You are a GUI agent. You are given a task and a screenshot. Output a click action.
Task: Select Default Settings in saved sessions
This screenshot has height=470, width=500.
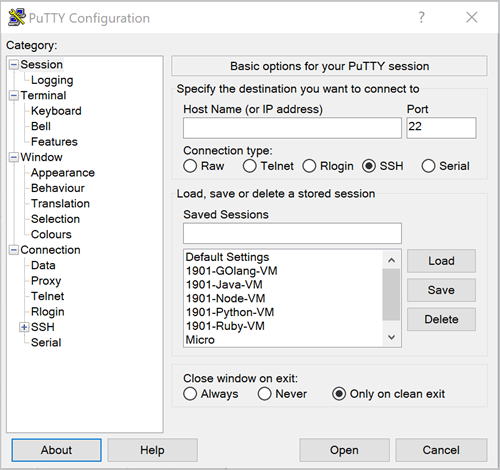283,257
